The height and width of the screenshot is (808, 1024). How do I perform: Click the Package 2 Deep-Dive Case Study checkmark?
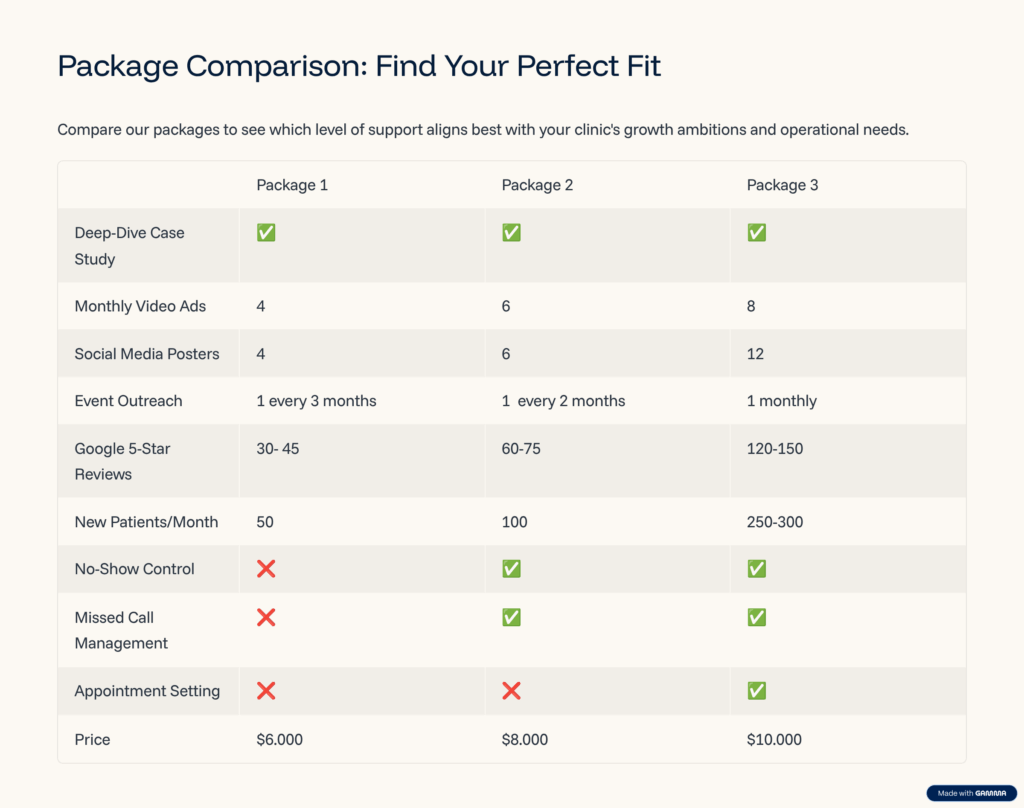point(511,233)
